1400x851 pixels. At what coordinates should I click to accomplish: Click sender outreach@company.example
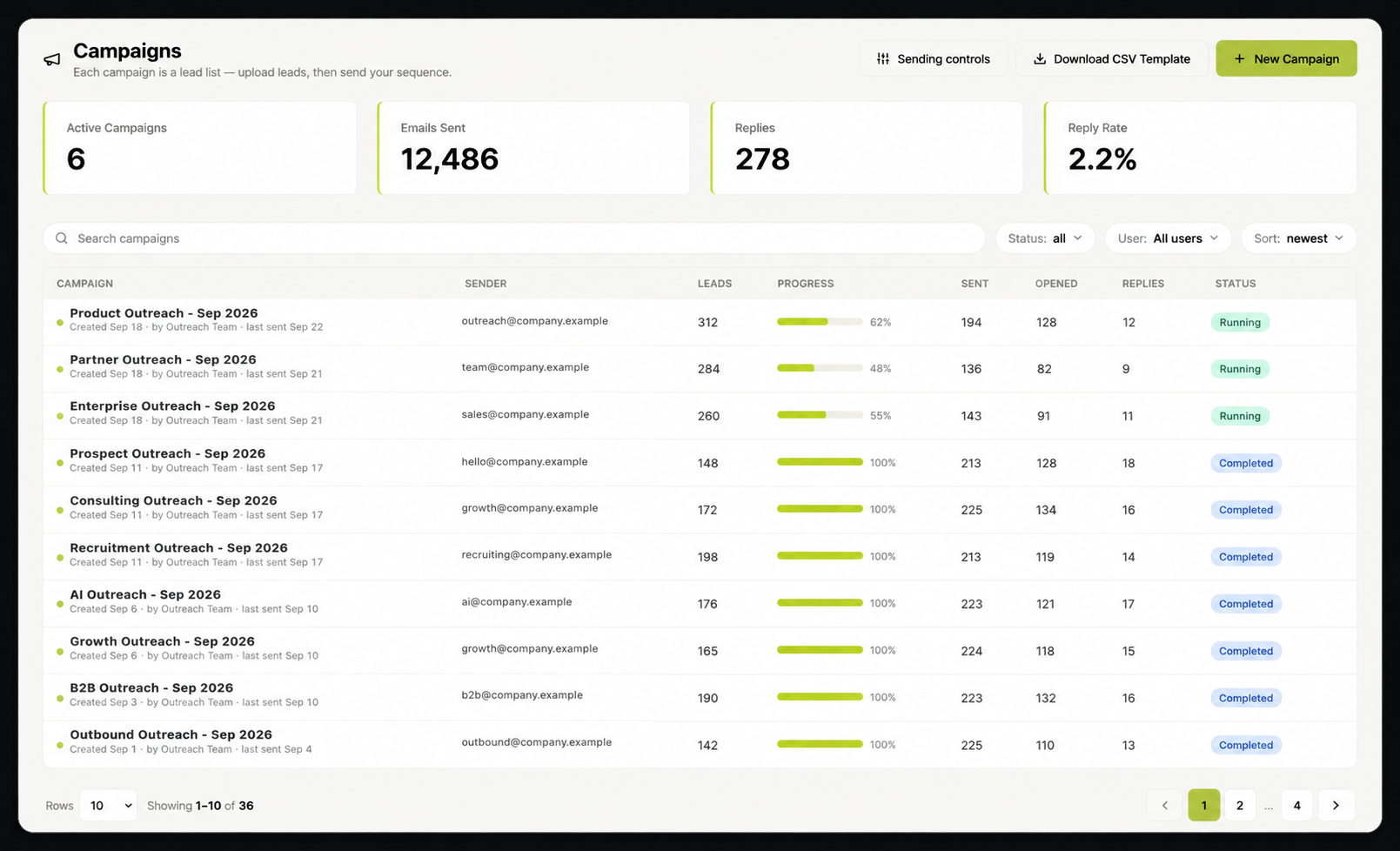click(535, 321)
